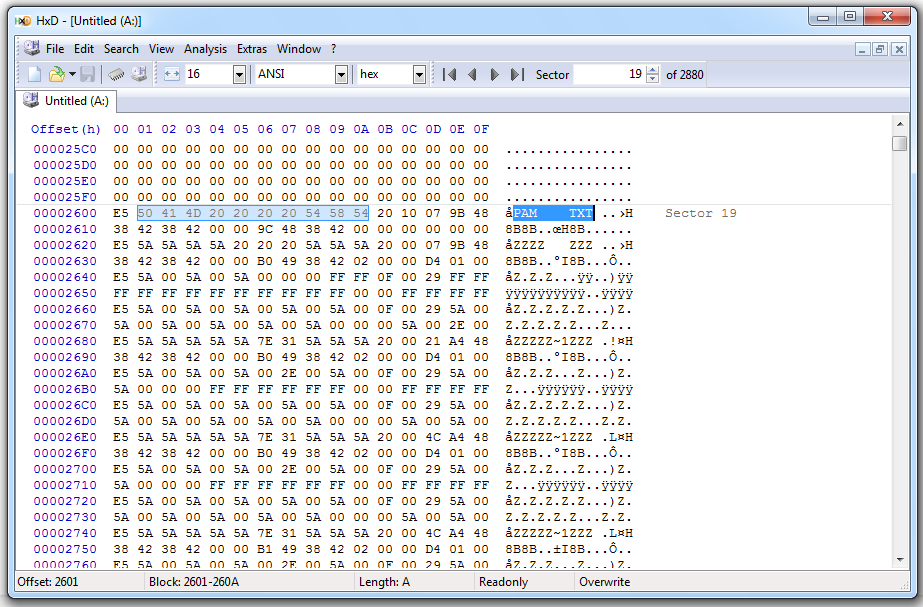The width and height of the screenshot is (923, 607).
Task: Select the Untitled (A:) tab
Action: tap(66, 101)
